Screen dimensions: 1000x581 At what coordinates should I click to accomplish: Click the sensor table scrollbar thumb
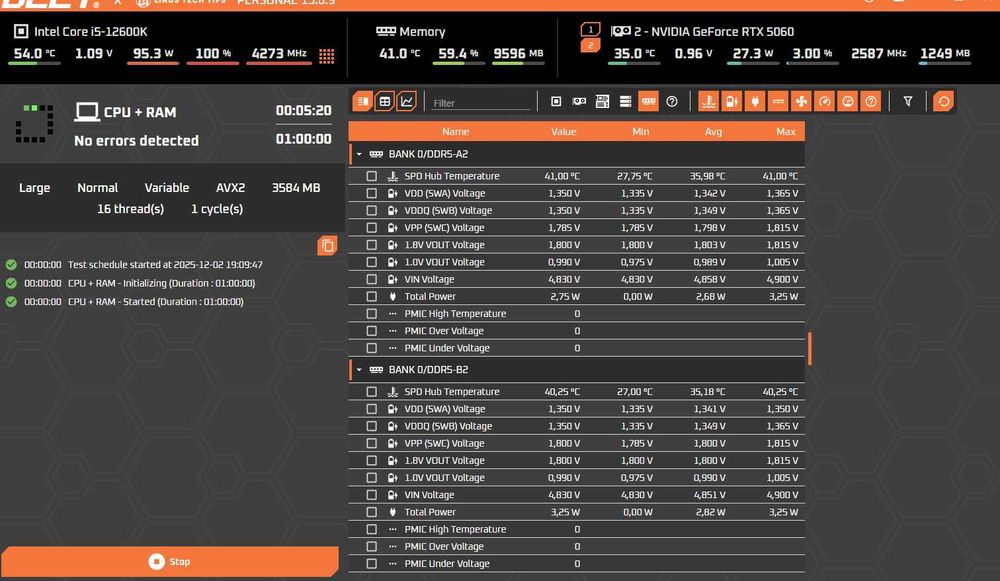[809, 348]
